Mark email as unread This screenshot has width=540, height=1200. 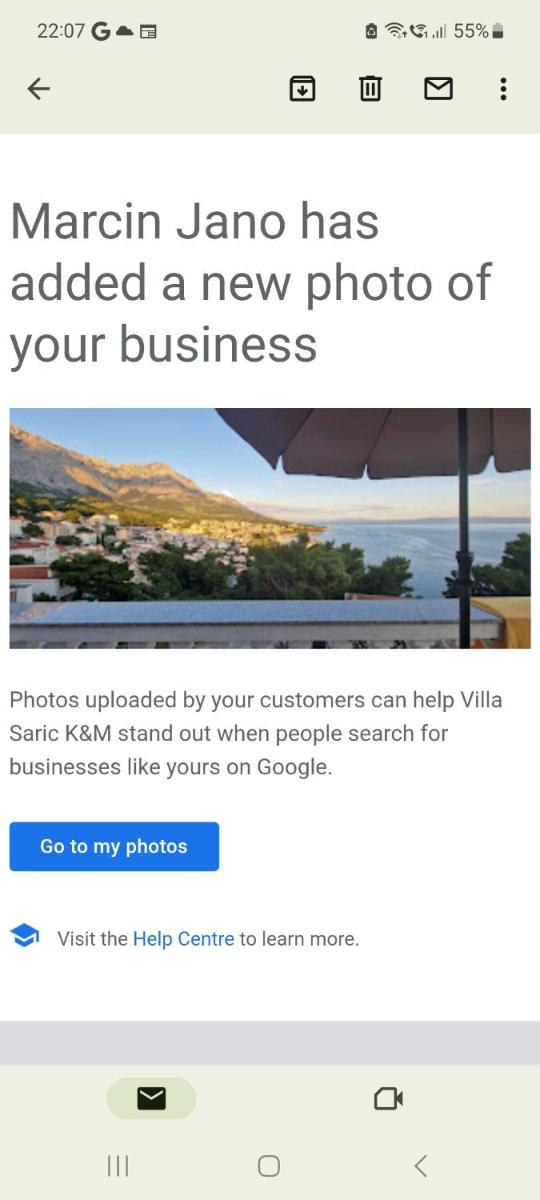click(438, 89)
